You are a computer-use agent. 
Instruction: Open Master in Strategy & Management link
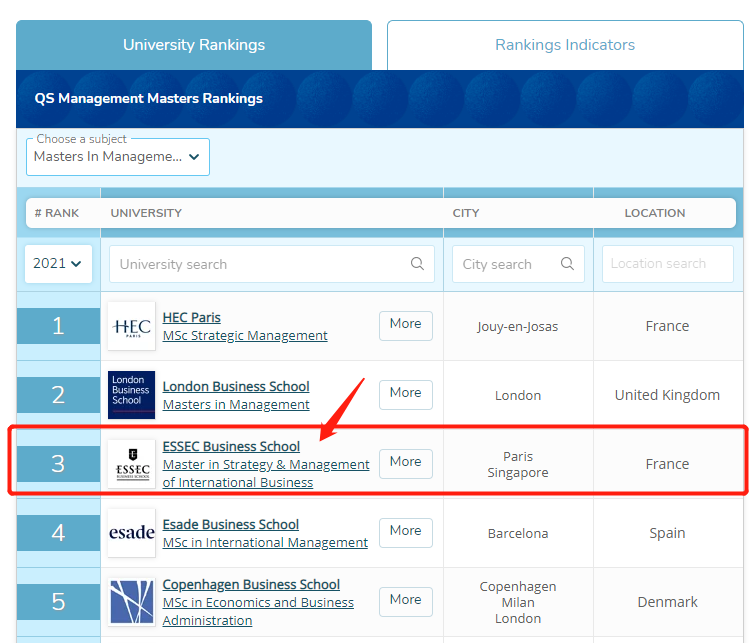tap(266, 474)
